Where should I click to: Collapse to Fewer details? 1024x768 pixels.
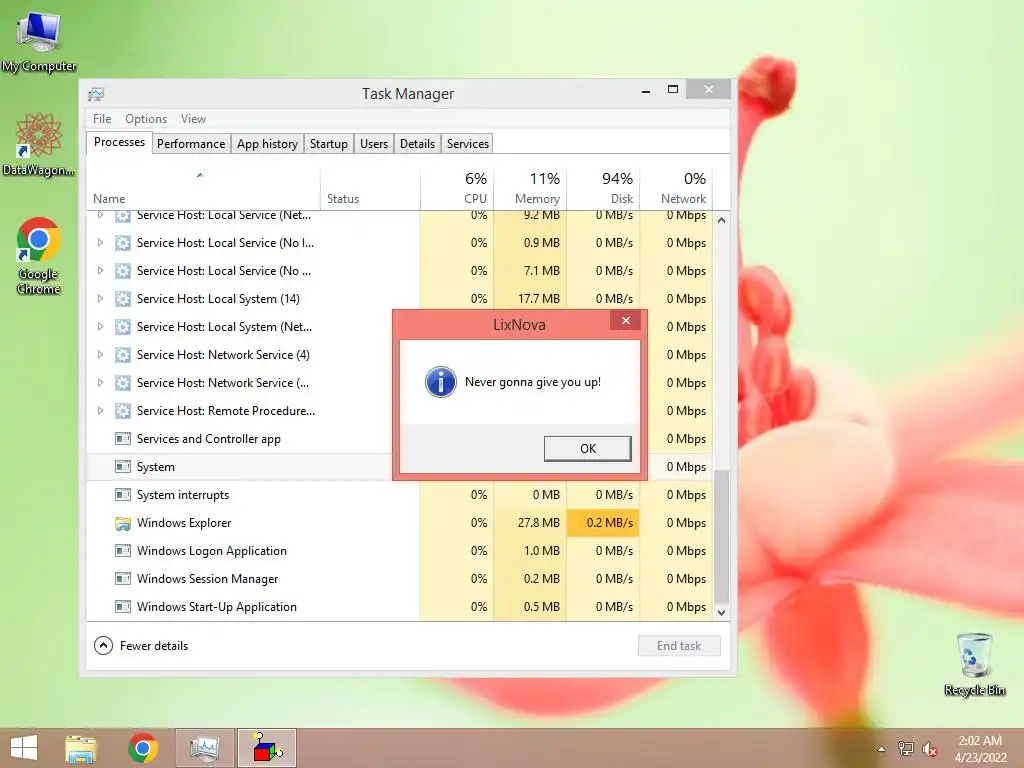141,646
